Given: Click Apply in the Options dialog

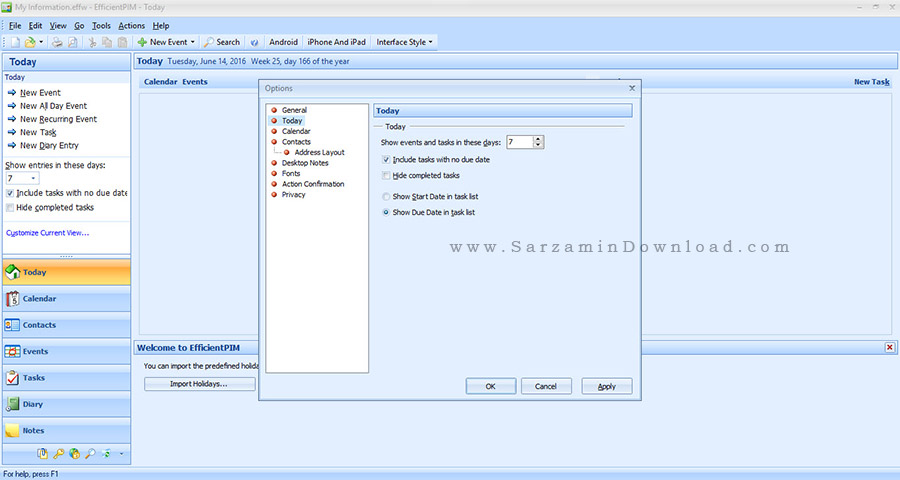Looking at the screenshot, I should [607, 386].
